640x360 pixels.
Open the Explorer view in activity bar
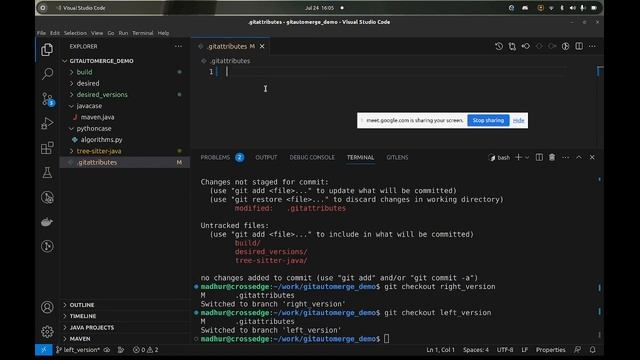point(47,50)
